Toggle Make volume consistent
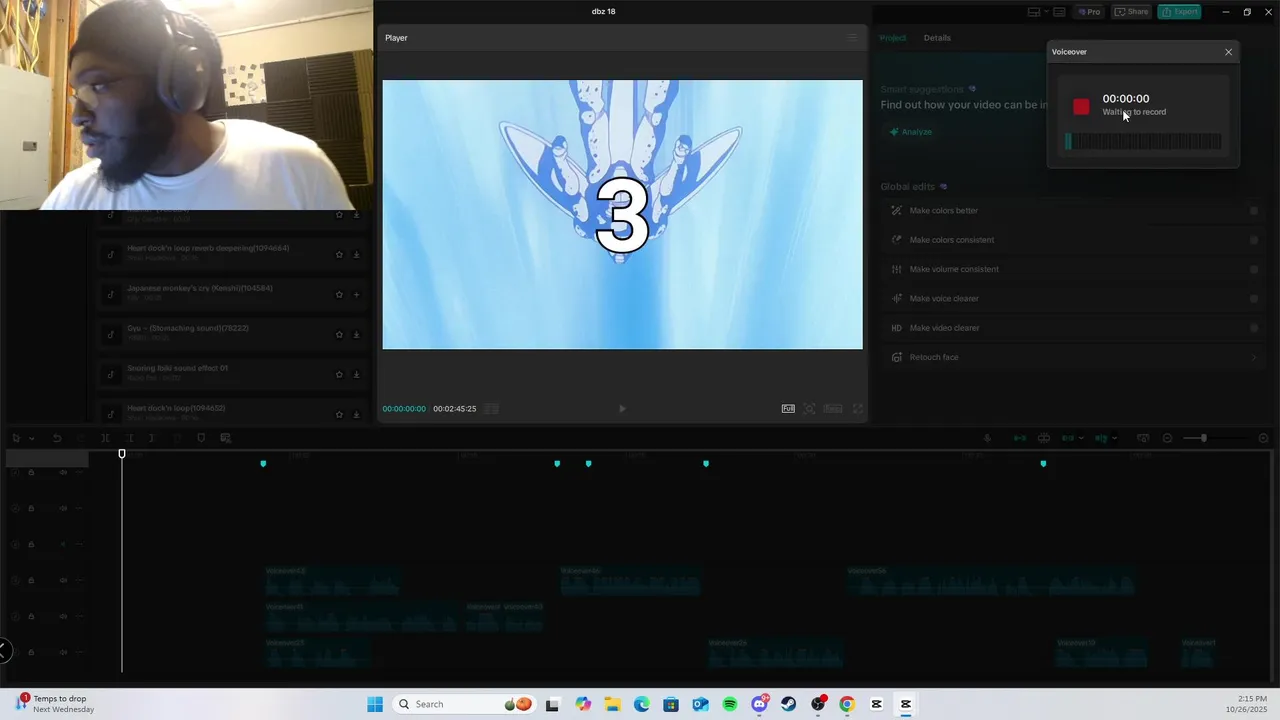This screenshot has height=720, width=1280. (x=1253, y=269)
